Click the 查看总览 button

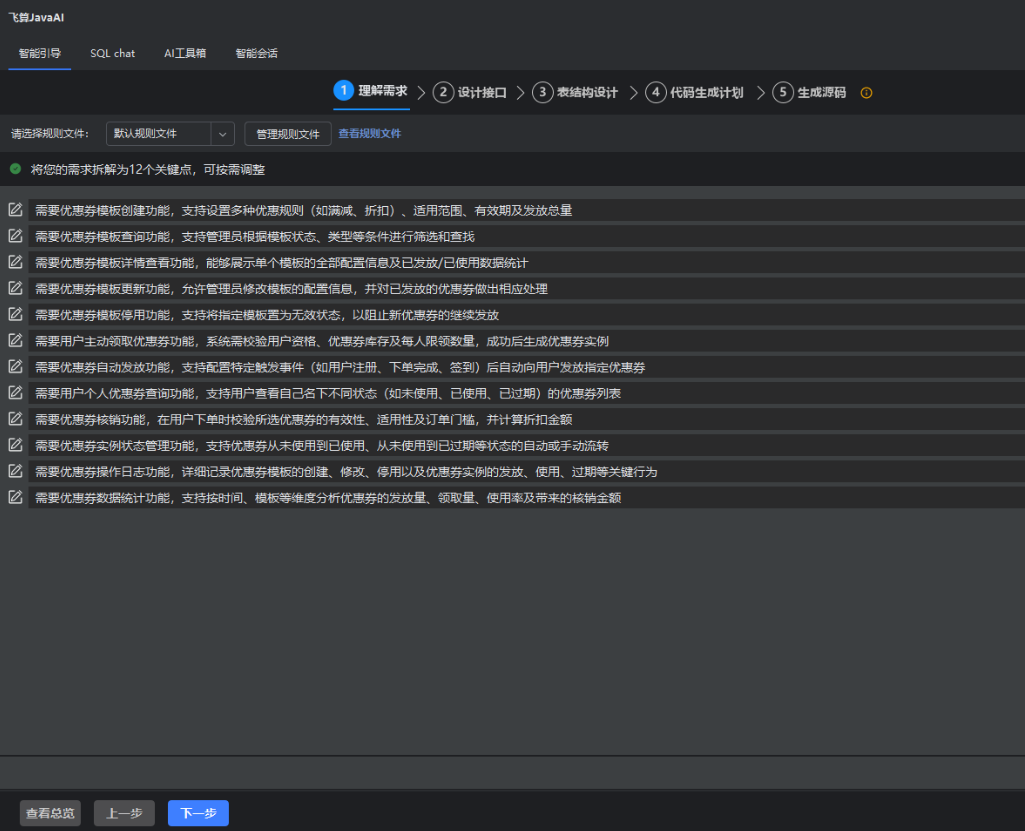click(50, 813)
